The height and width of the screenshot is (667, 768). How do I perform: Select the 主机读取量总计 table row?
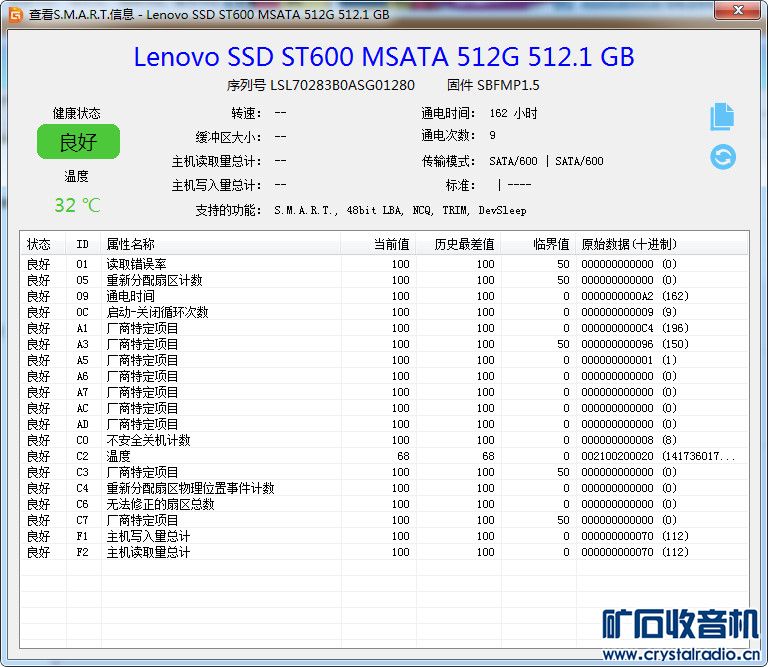click(x=384, y=552)
